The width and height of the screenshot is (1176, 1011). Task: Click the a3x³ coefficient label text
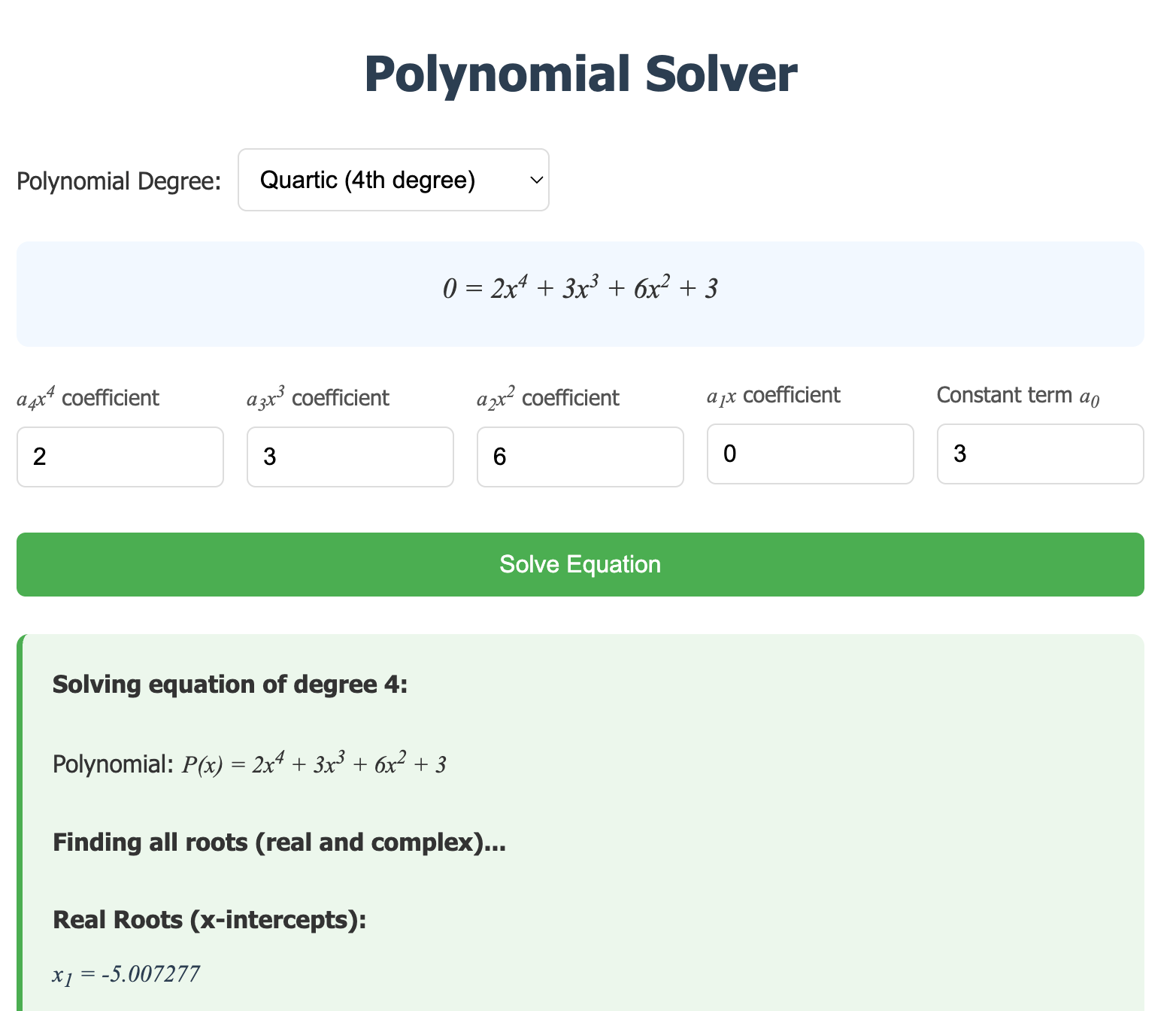pyautogui.click(x=318, y=397)
